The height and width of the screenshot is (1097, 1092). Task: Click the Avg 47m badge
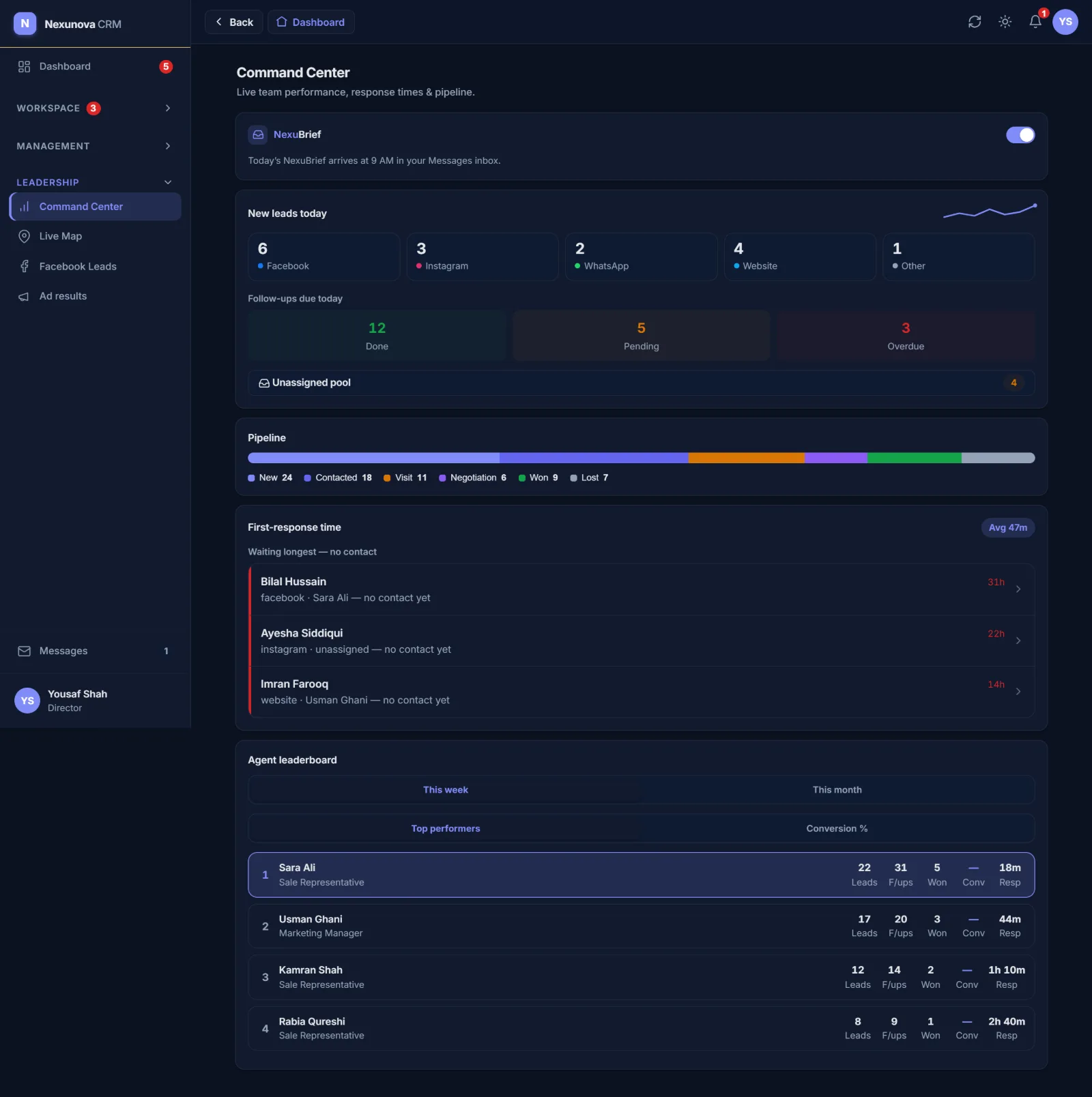[x=1008, y=527]
